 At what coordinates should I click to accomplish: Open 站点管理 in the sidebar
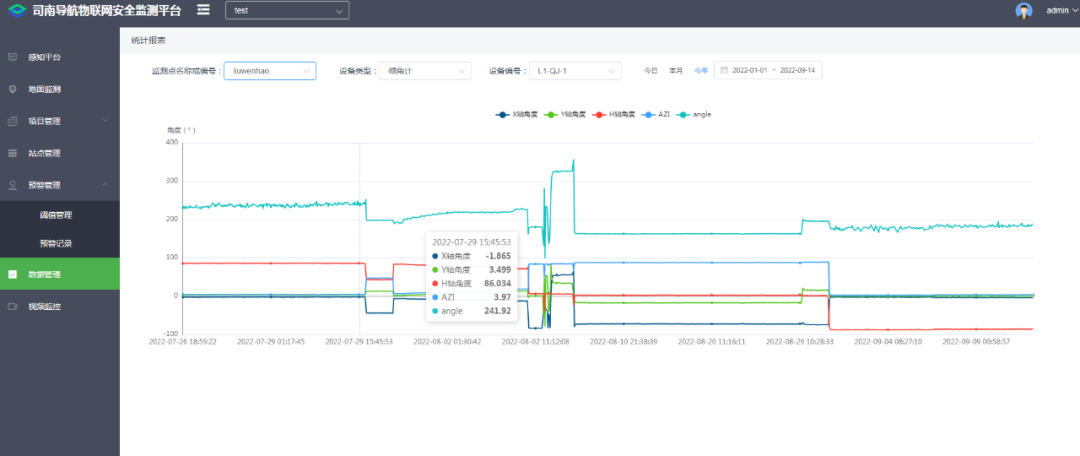(x=60, y=153)
